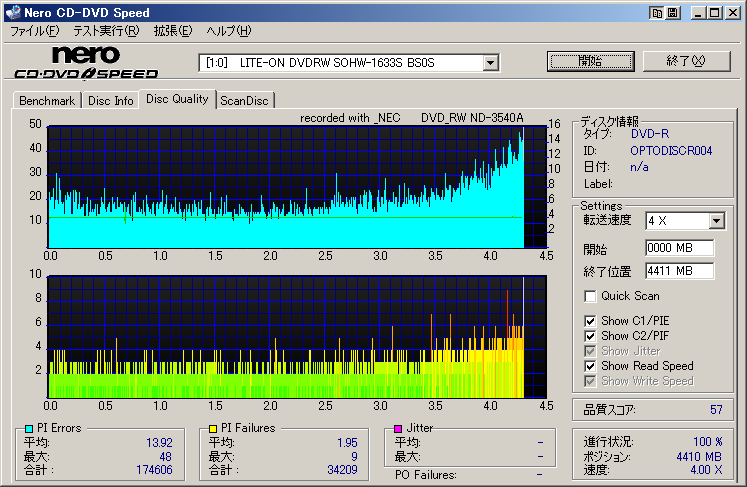Open the 拡張(E) menu

click(x=172, y=31)
